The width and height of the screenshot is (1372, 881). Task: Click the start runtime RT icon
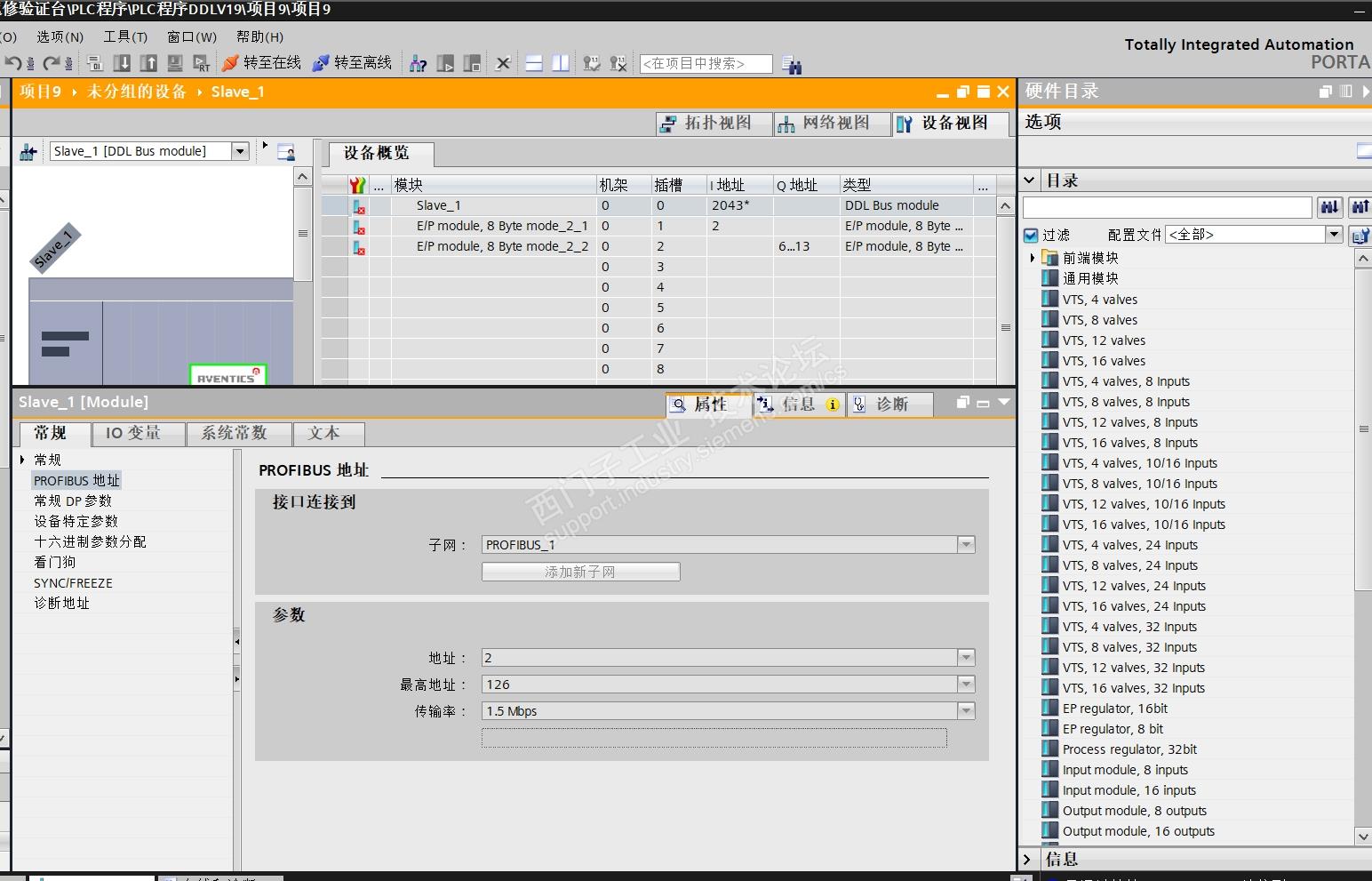click(203, 63)
